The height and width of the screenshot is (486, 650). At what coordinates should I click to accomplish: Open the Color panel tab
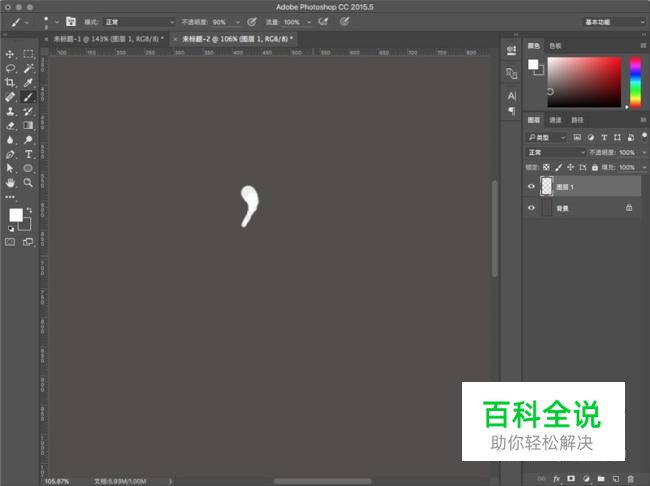tap(534, 46)
